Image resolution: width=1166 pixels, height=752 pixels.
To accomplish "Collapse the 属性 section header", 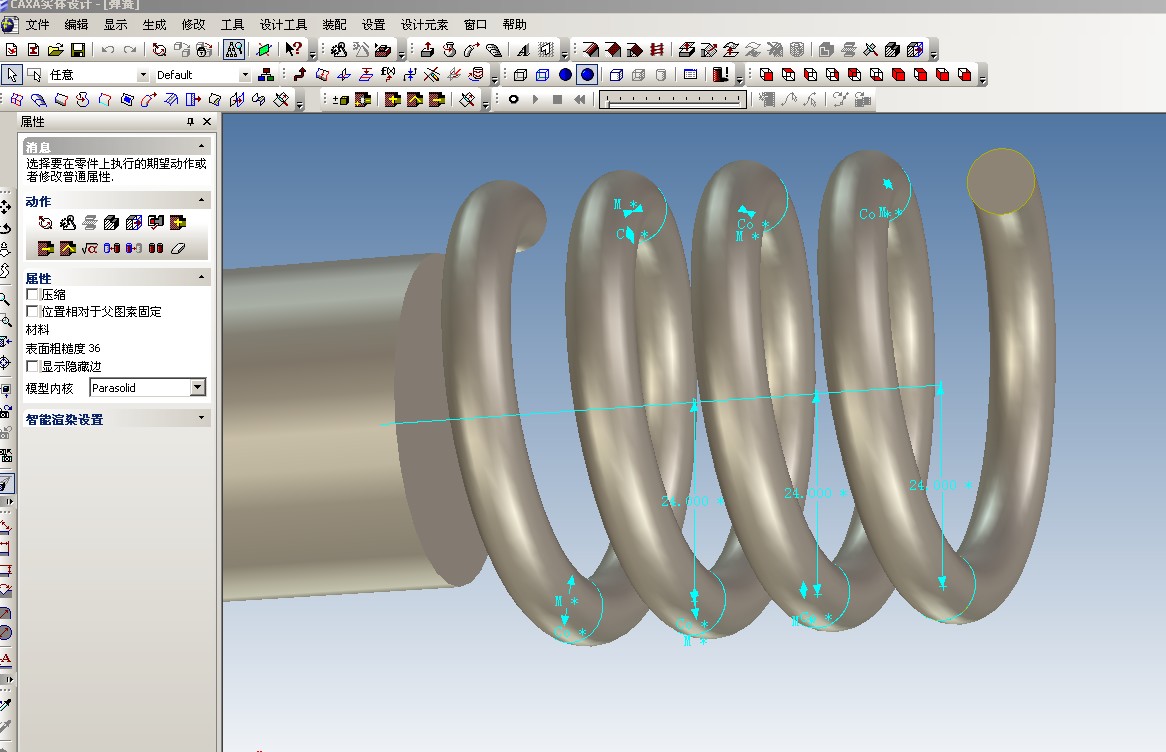I will 202,277.
